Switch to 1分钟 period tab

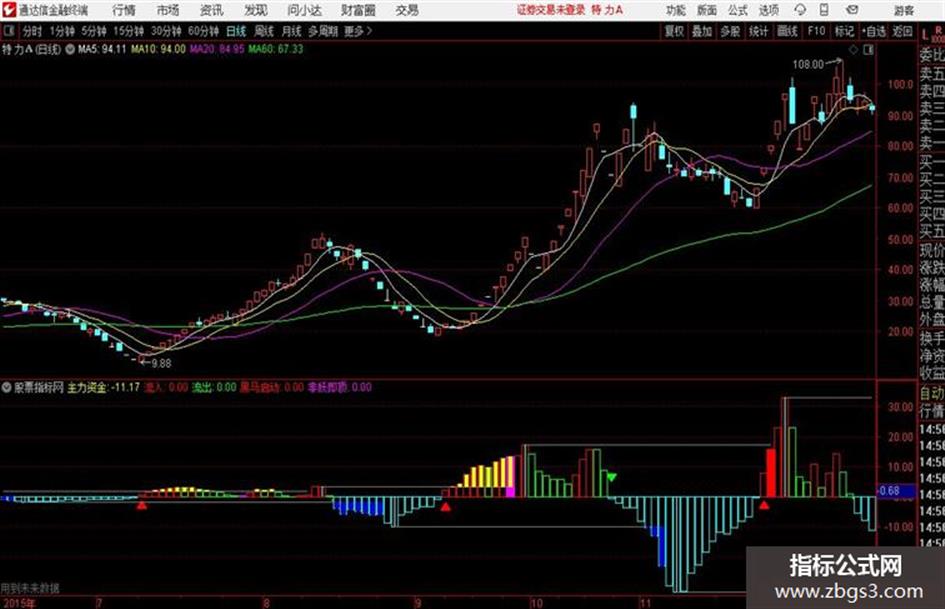(61, 31)
